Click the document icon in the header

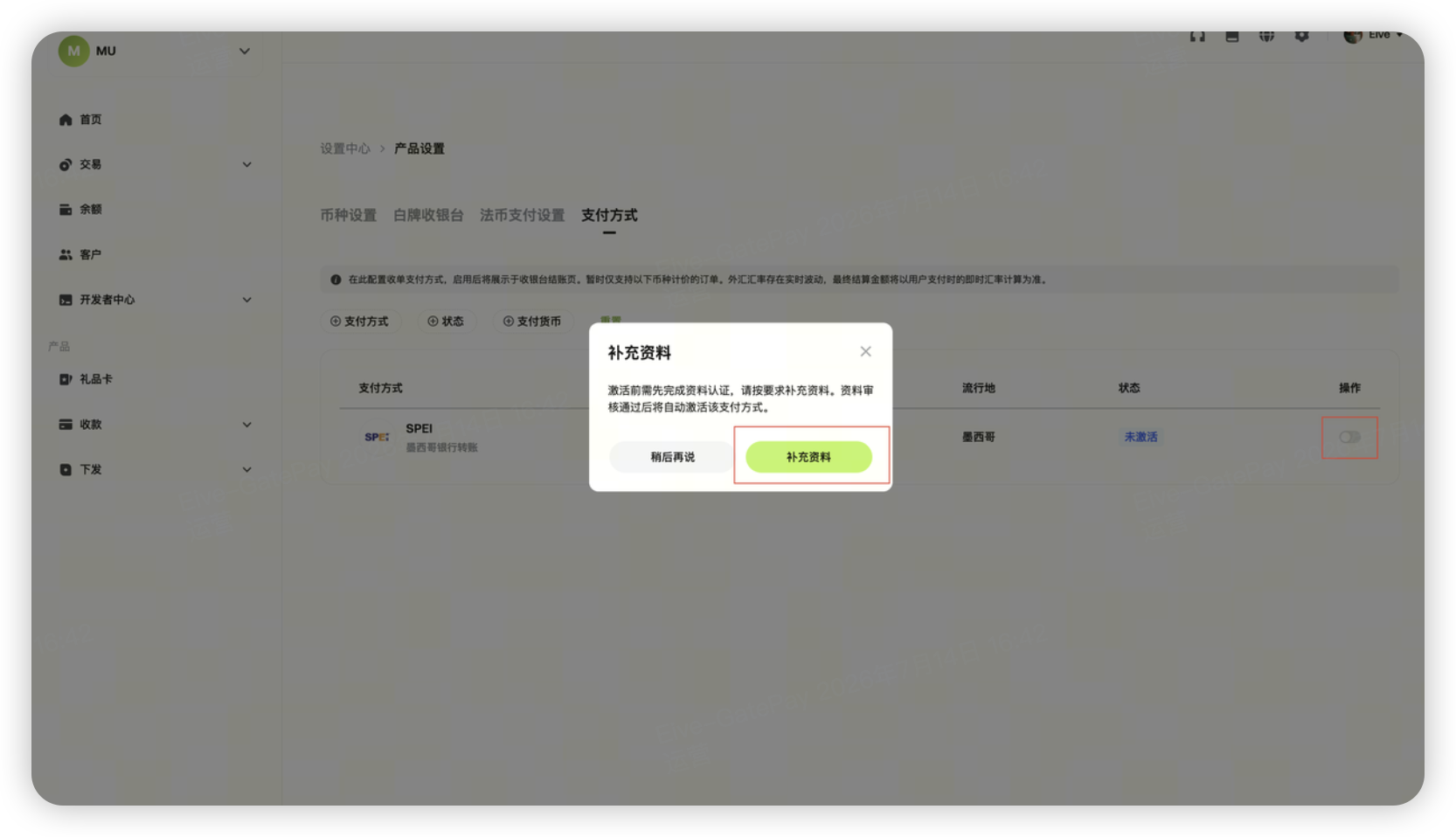[1232, 36]
